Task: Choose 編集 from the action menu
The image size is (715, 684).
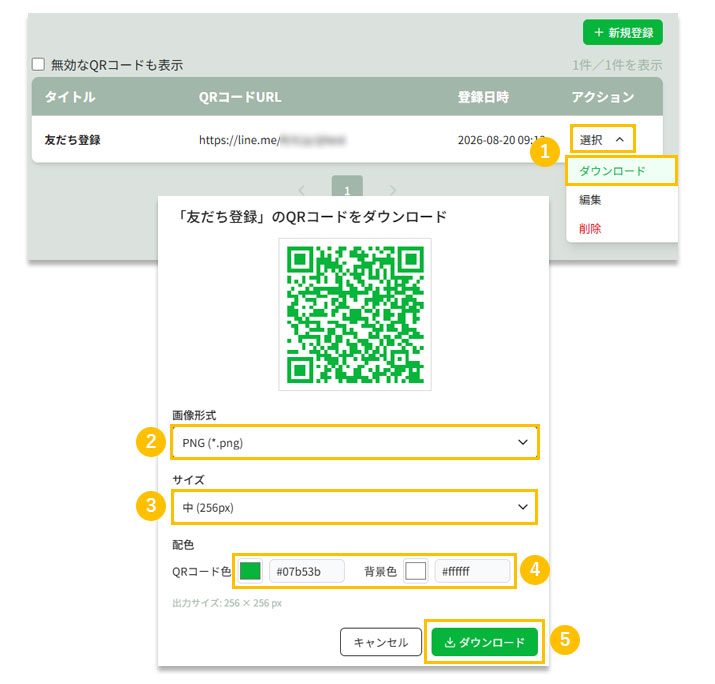Action: tap(590, 200)
